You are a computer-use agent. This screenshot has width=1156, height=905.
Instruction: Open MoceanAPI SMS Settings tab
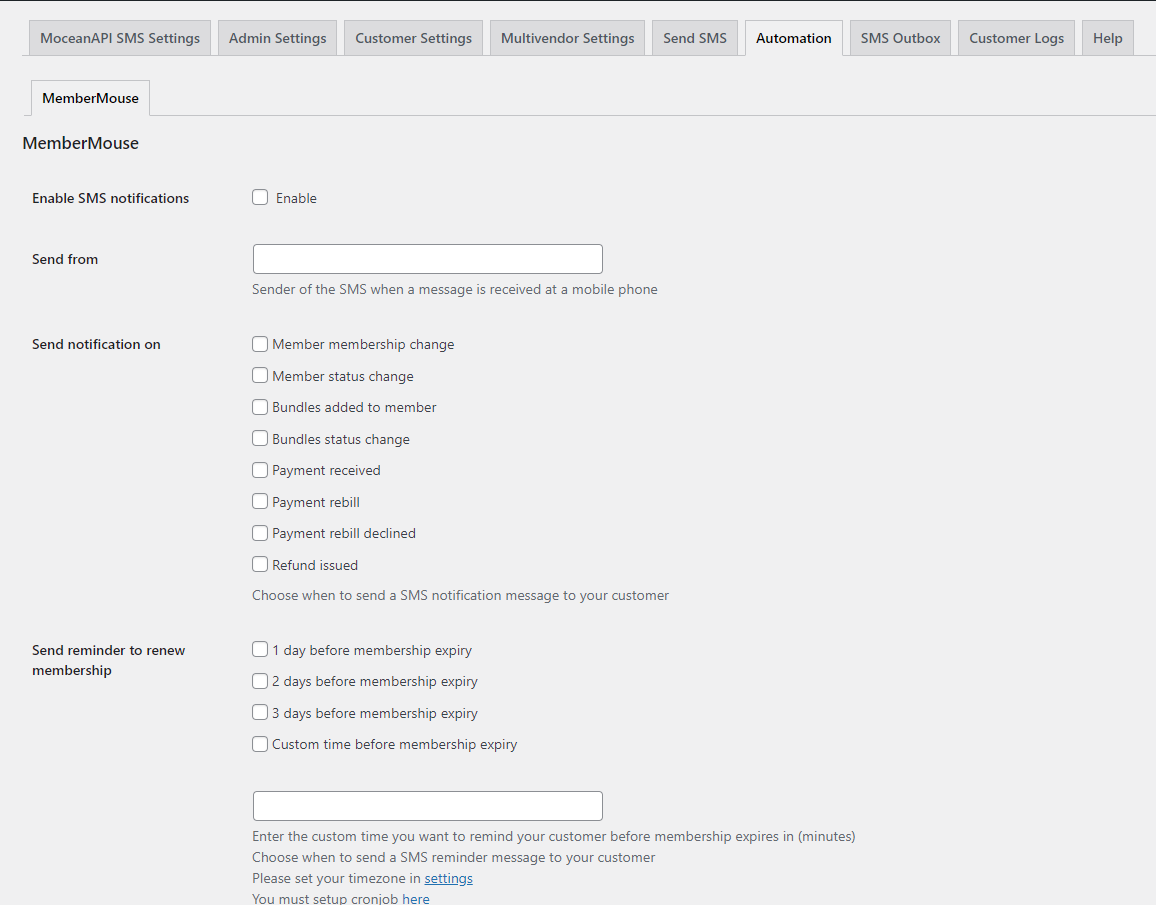[120, 38]
